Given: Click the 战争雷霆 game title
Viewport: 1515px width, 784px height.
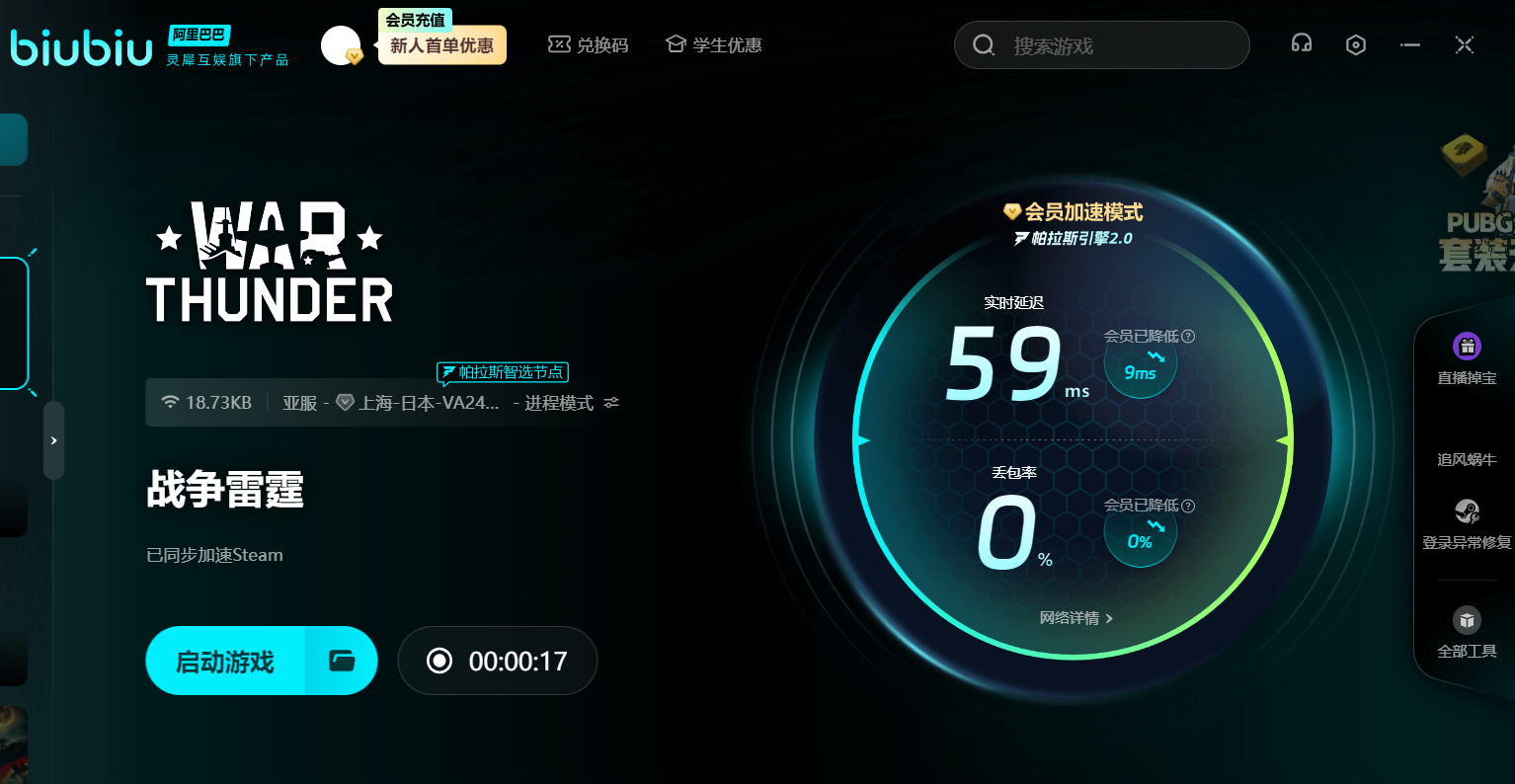Looking at the screenshot, I should (x=225, y=489).
